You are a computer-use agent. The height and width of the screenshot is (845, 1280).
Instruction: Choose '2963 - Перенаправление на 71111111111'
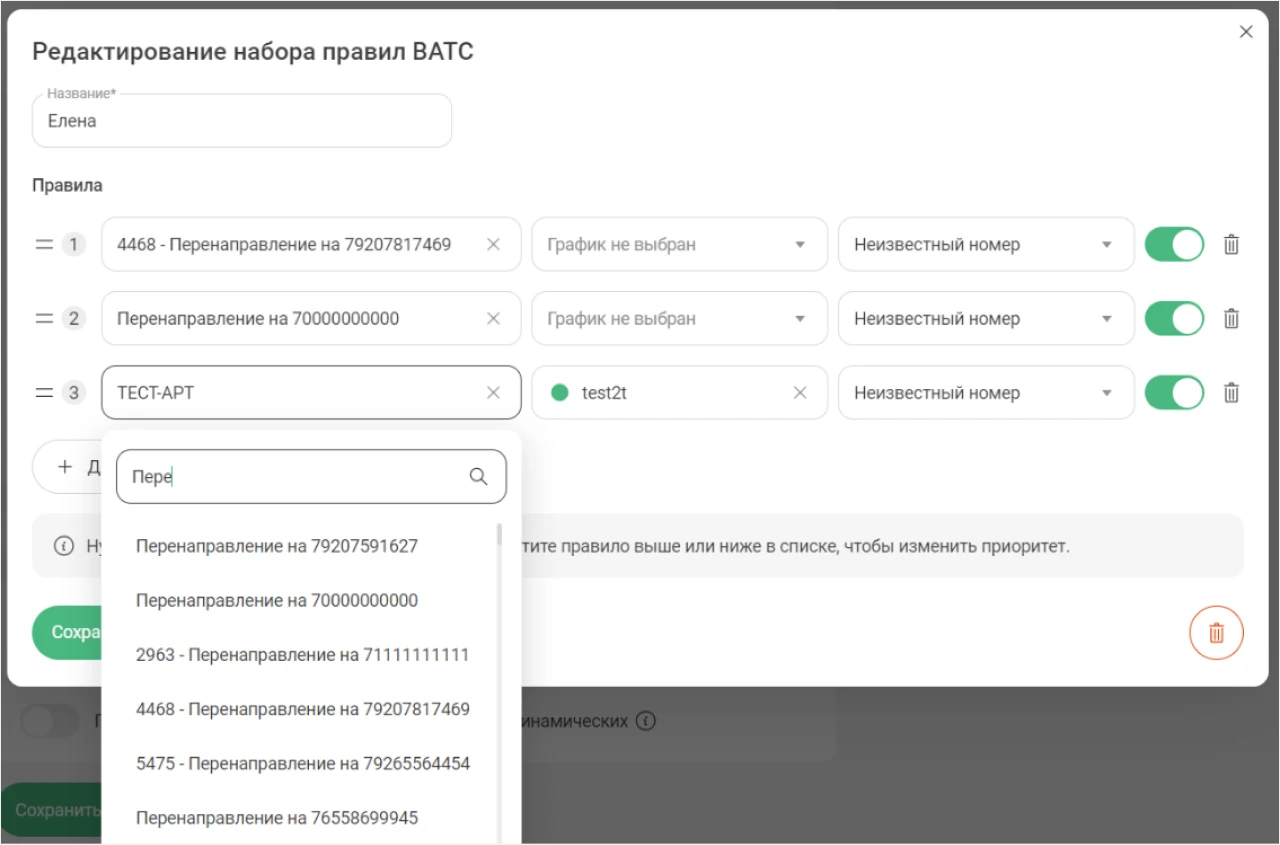coord(299,655)
